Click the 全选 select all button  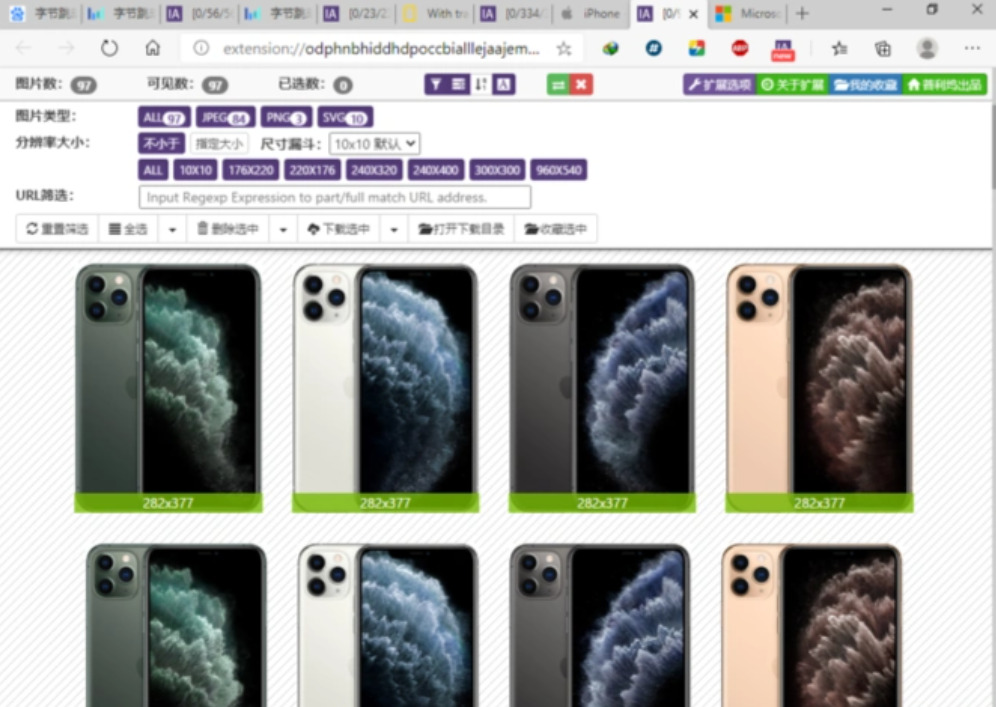(128, 229)
